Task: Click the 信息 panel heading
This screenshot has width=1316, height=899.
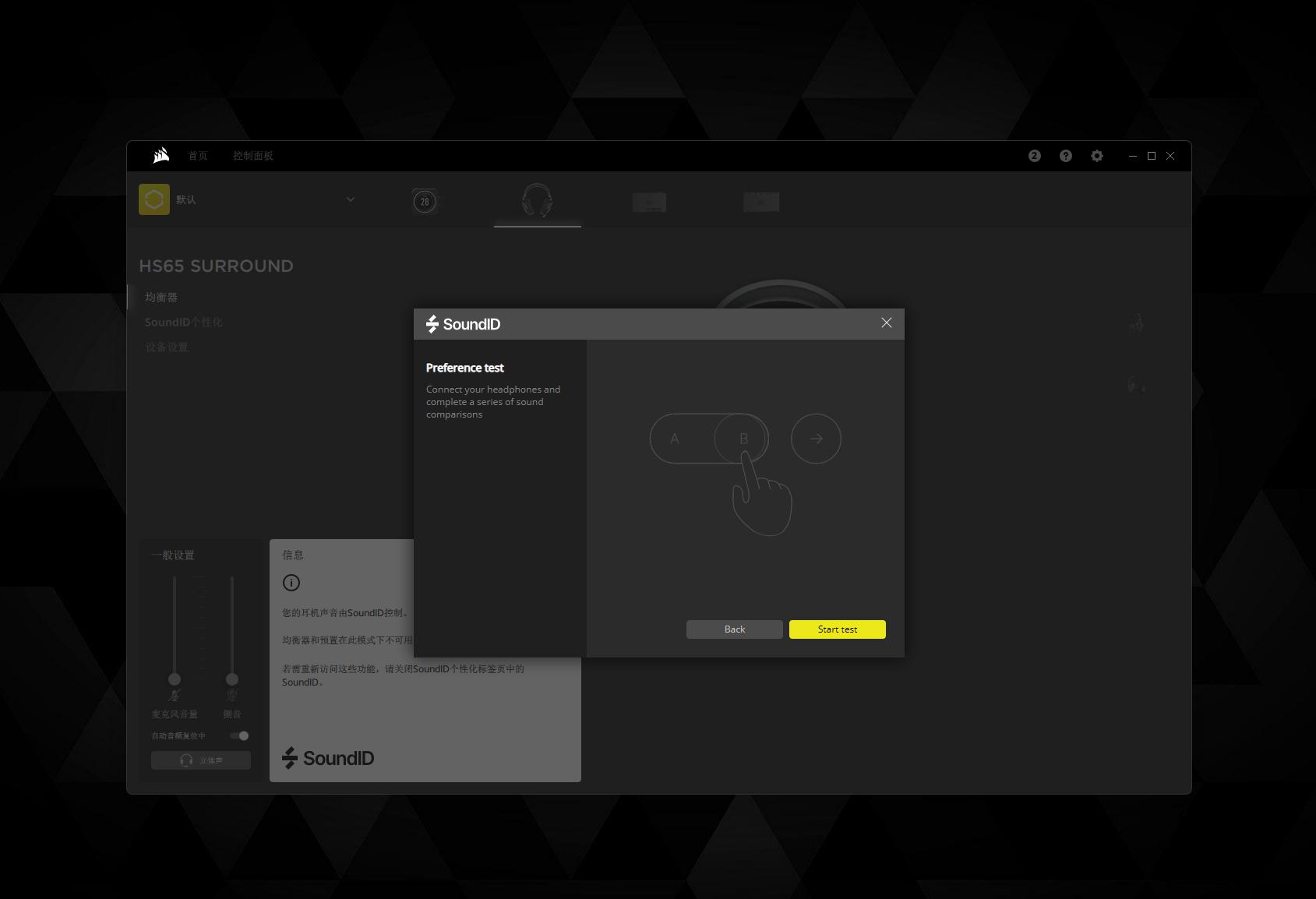Action: (x=293, y=555)
